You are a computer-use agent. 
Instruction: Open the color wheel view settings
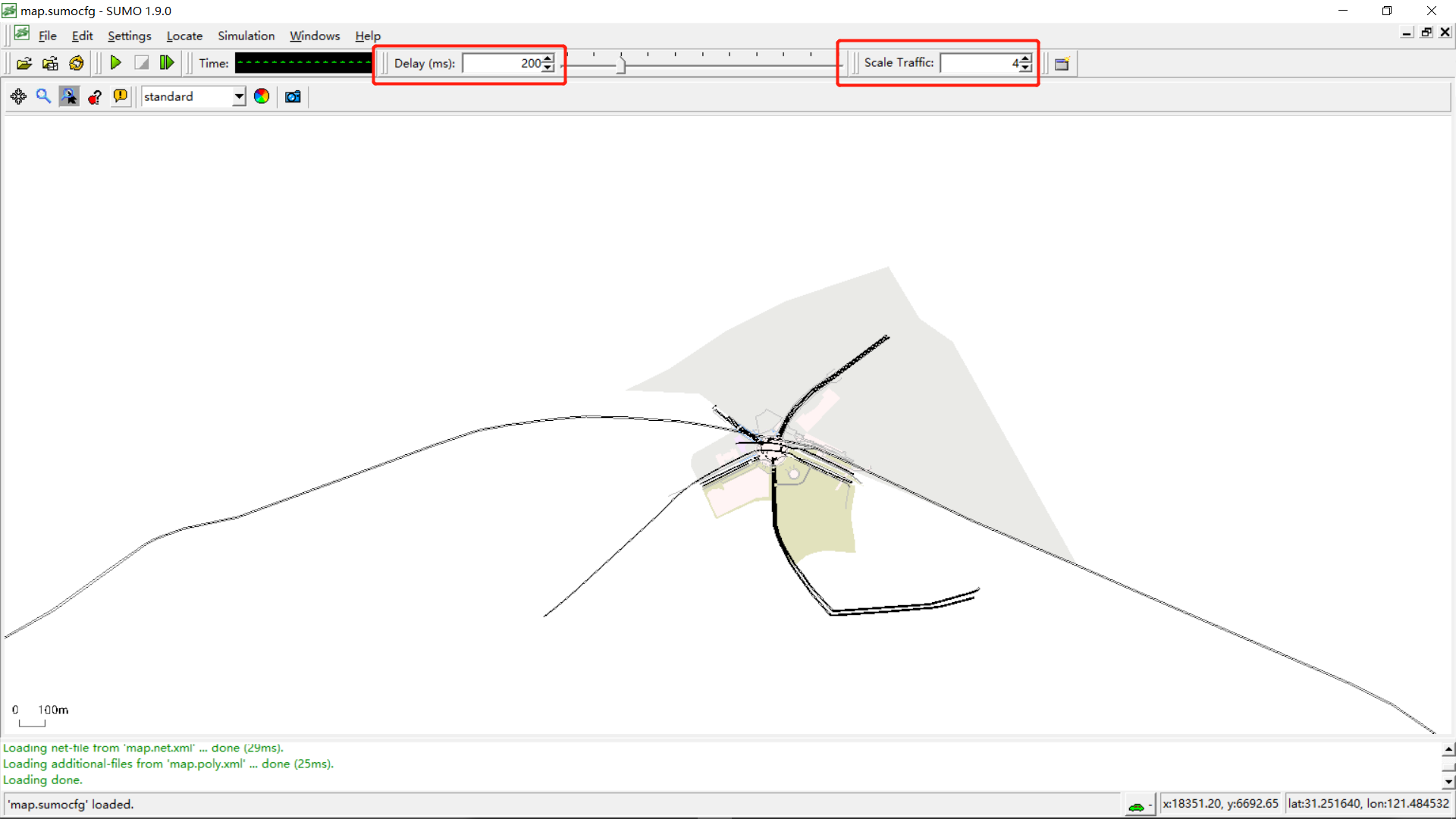pos(262,96)
